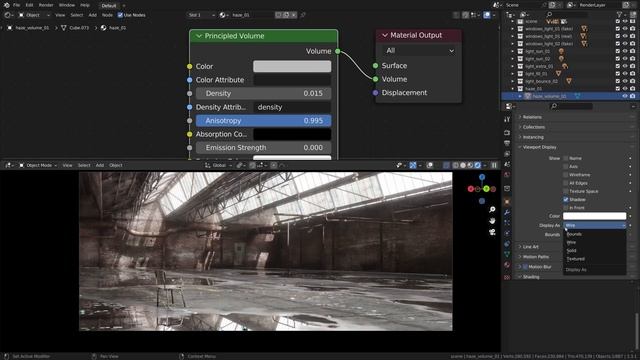Switch viewport to rendered shading sphere
The width and height of the screenshot is (640, 360).
click(478, 165)
